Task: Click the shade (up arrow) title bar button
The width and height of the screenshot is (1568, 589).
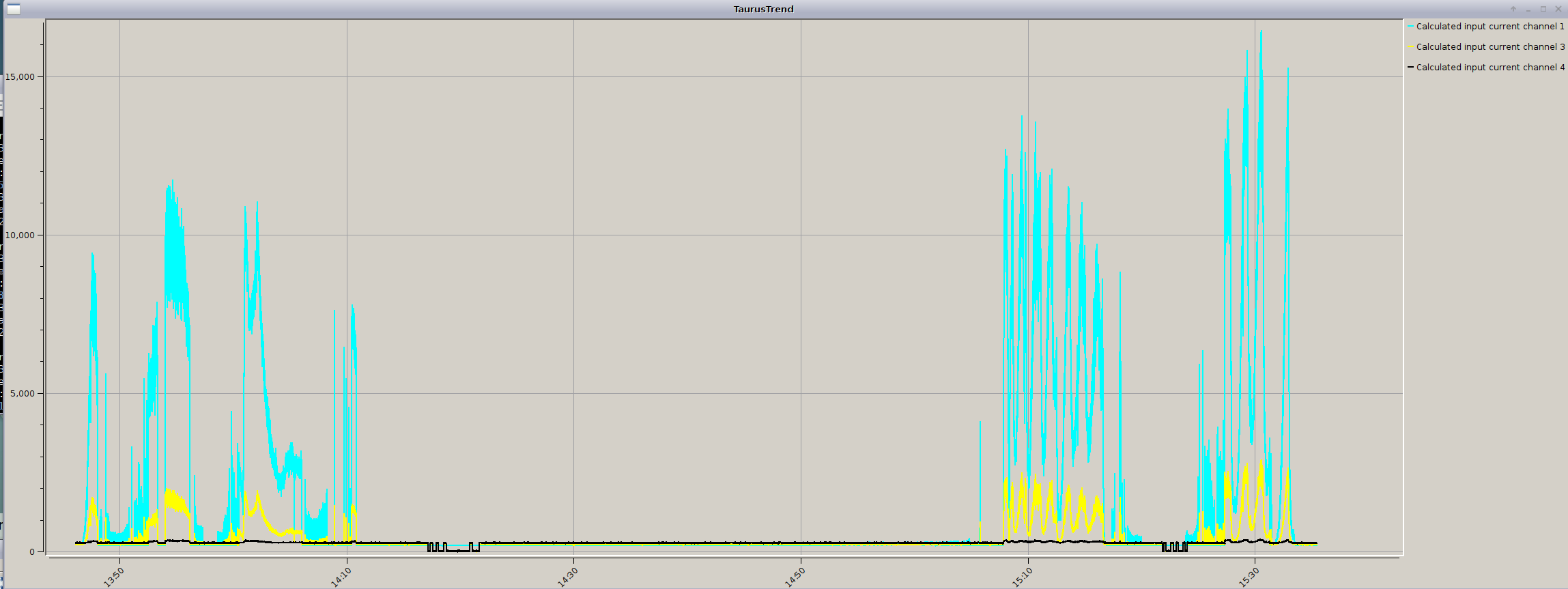Action: click(x=1513, y=9)
